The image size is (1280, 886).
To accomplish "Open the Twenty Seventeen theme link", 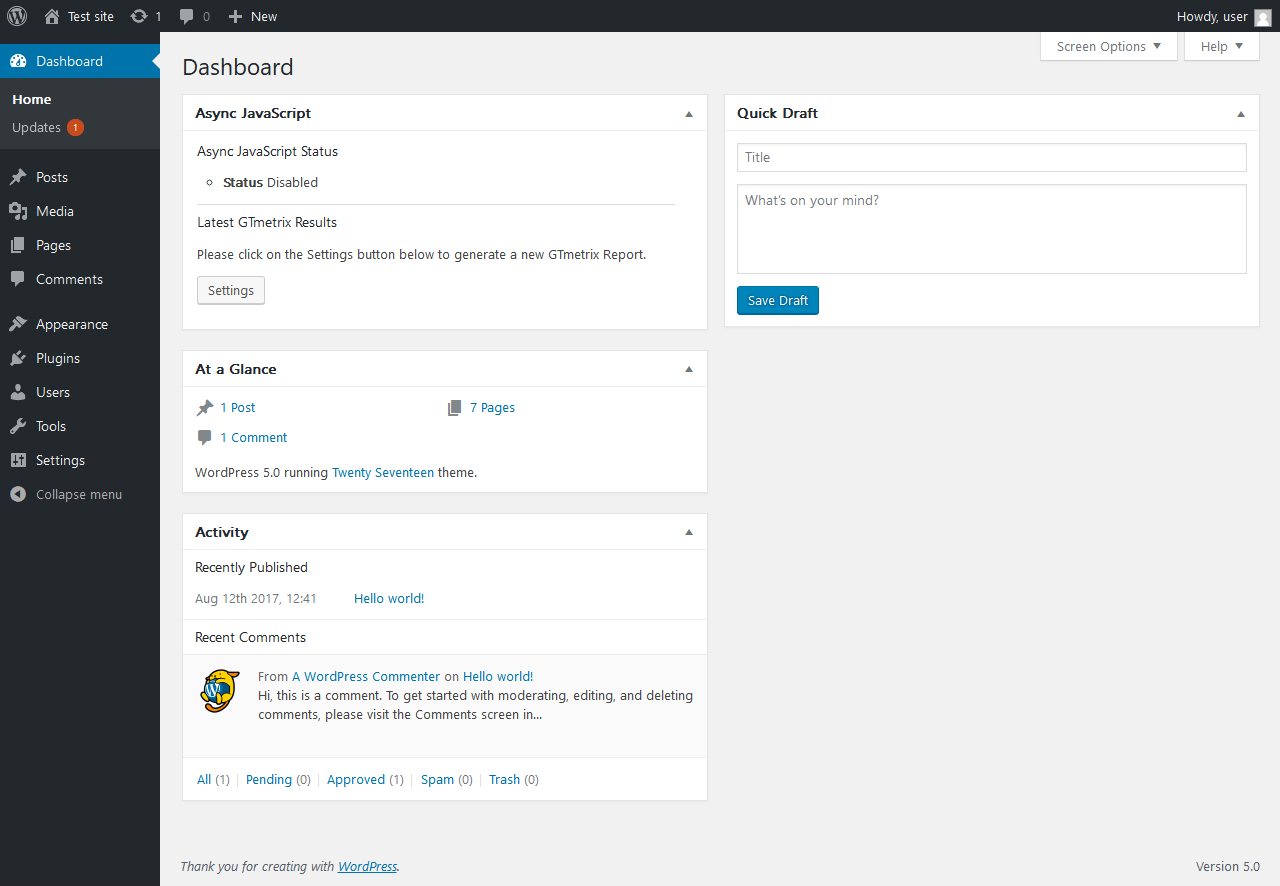I will (383, 473).
